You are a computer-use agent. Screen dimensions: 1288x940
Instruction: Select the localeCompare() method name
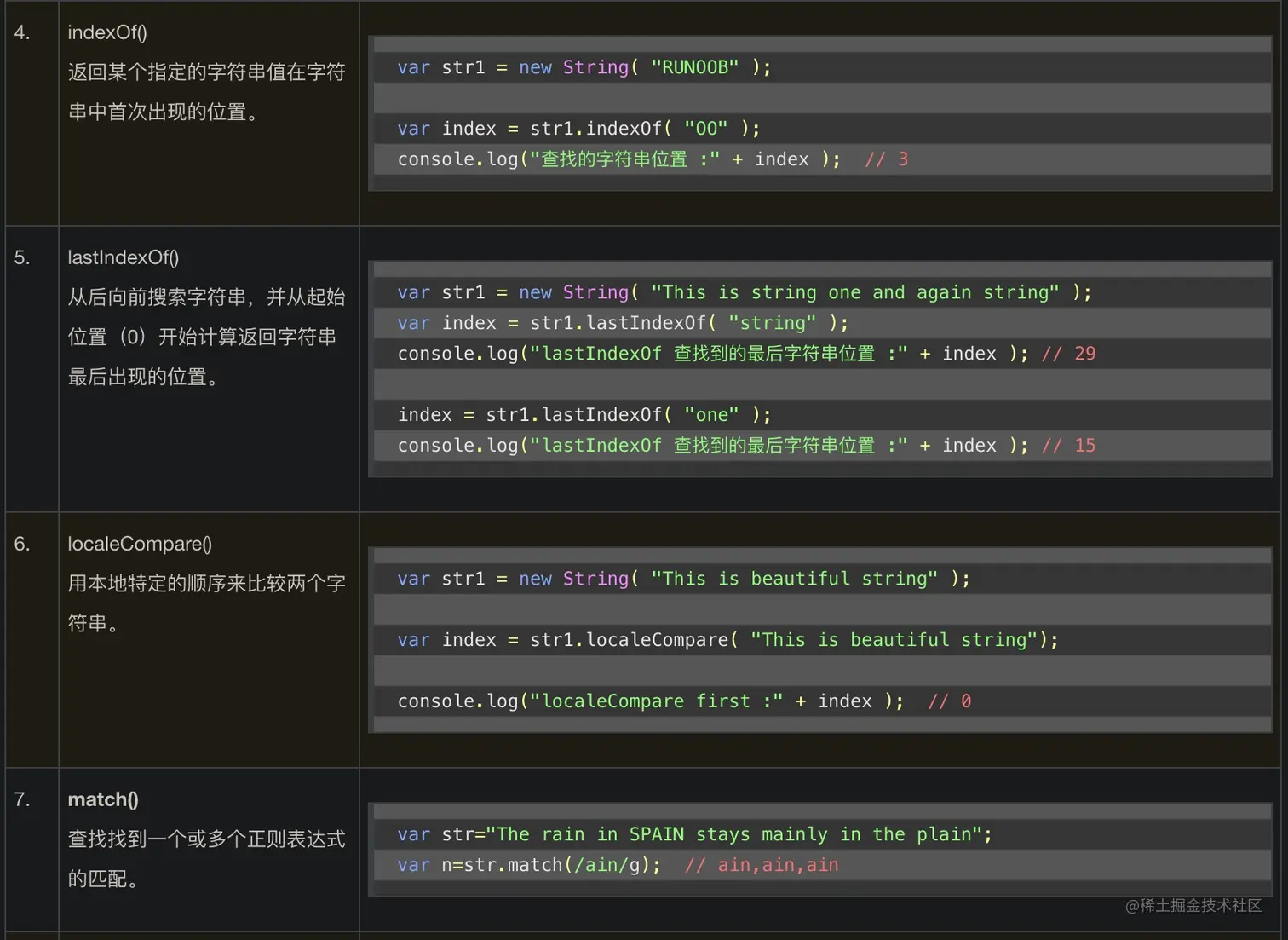[x=140, y=544]
